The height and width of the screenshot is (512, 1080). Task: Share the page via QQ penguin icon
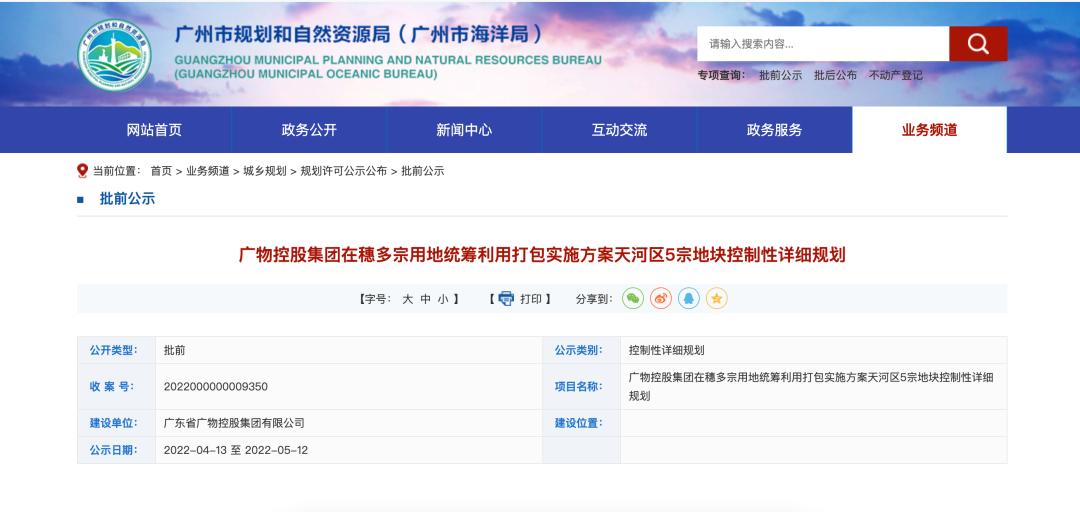tap(689, 298)
